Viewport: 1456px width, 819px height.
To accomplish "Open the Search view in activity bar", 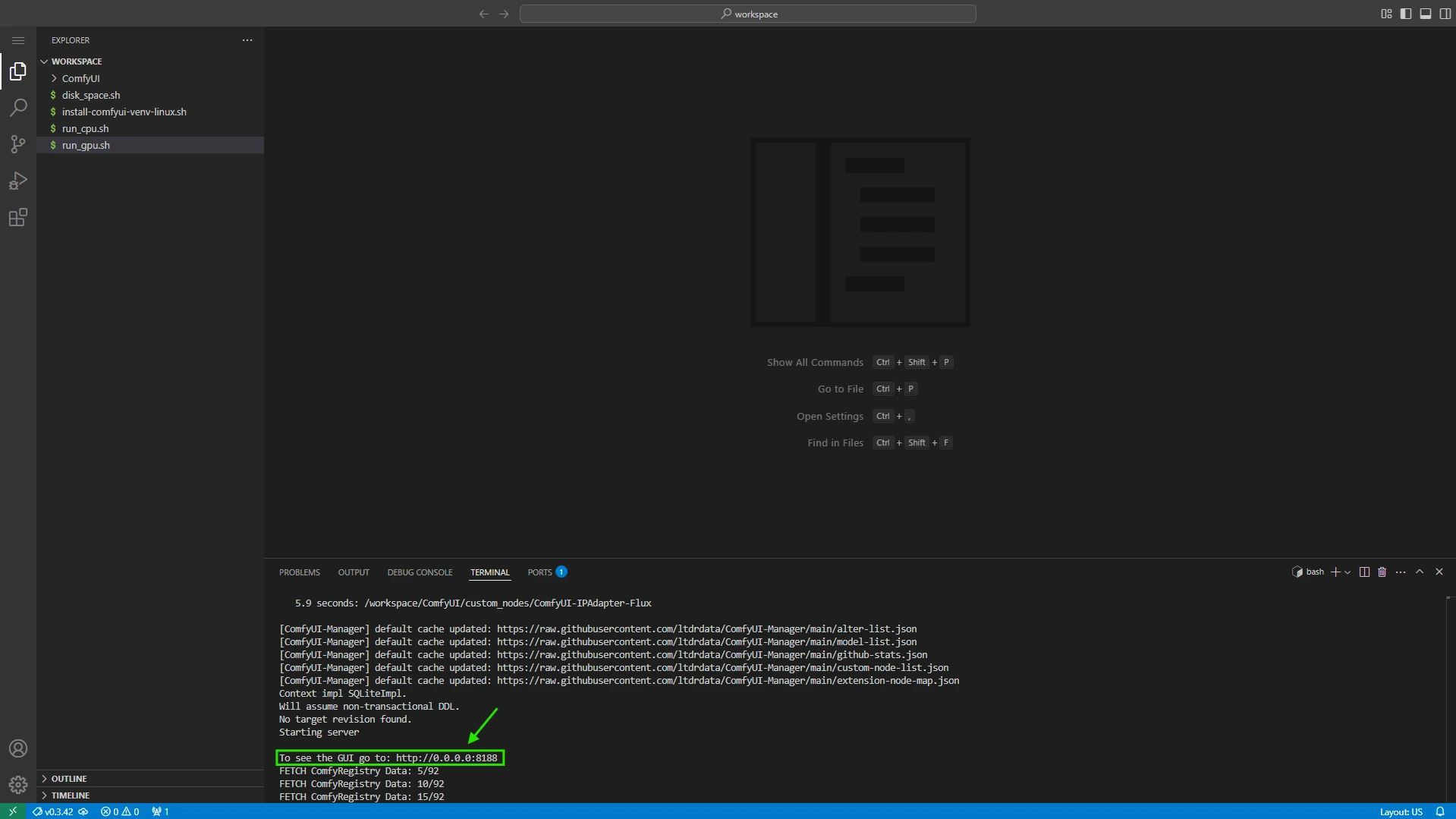I will (18, 108).
